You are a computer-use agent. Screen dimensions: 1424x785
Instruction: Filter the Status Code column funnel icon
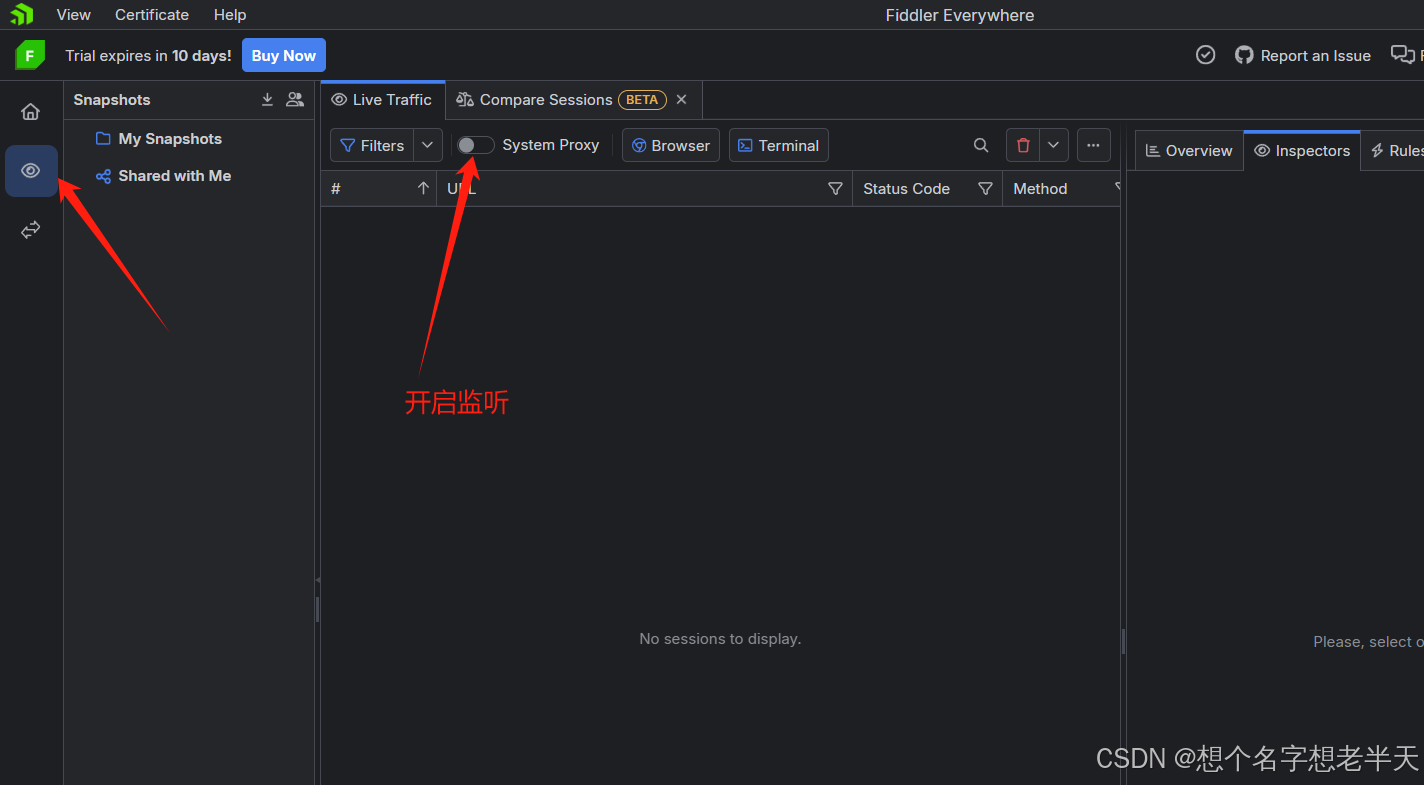click(x=985, y=189)
